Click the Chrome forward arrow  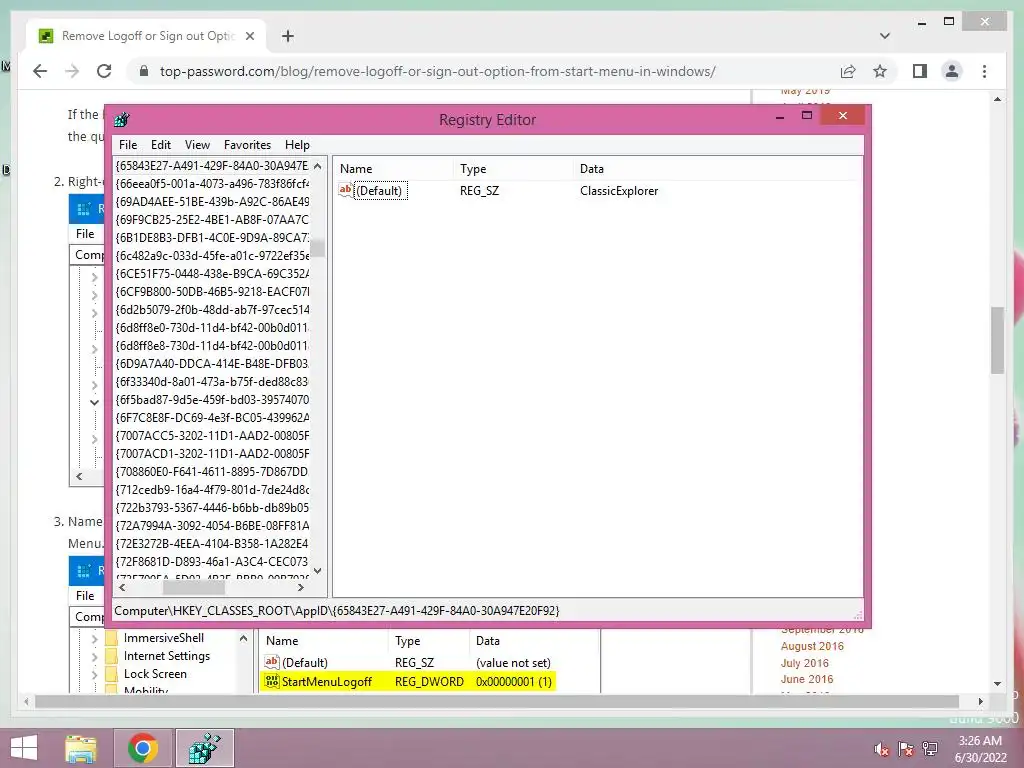(72, 71)
